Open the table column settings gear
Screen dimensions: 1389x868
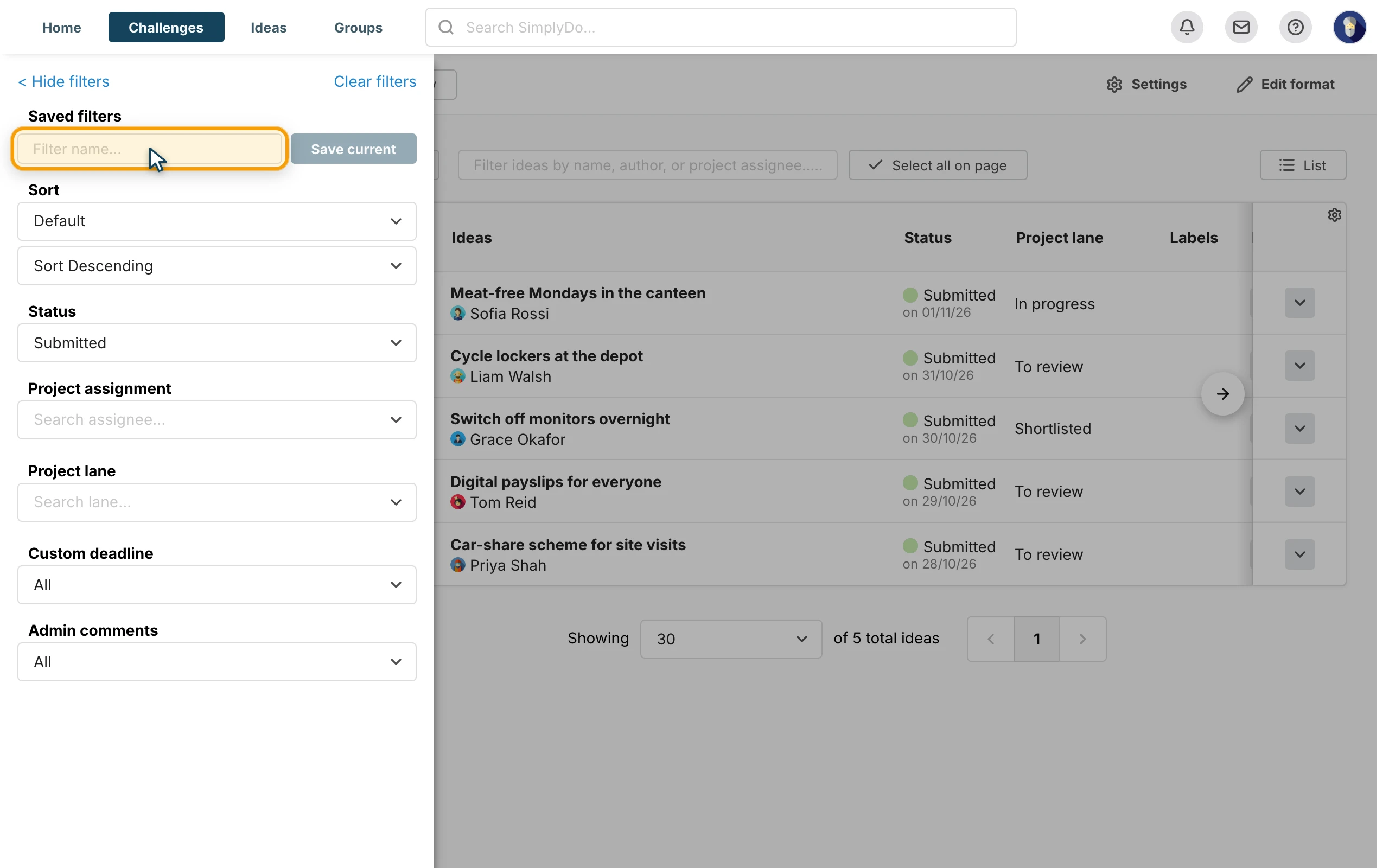(x=1334, y=215)
